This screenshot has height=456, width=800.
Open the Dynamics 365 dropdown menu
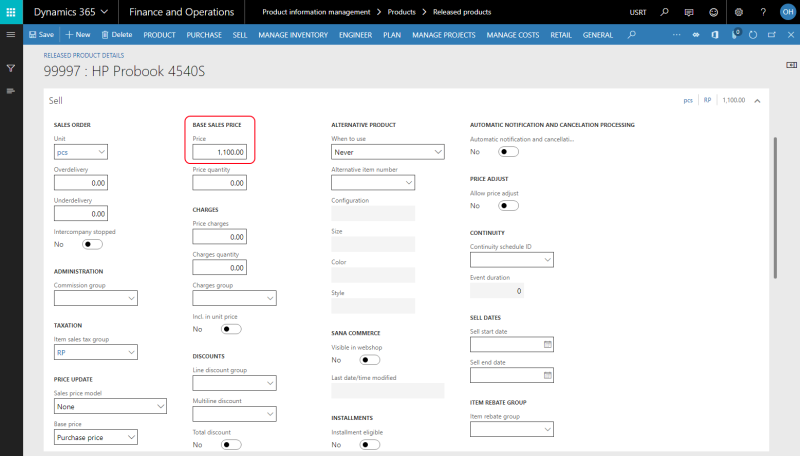point(71,12)
